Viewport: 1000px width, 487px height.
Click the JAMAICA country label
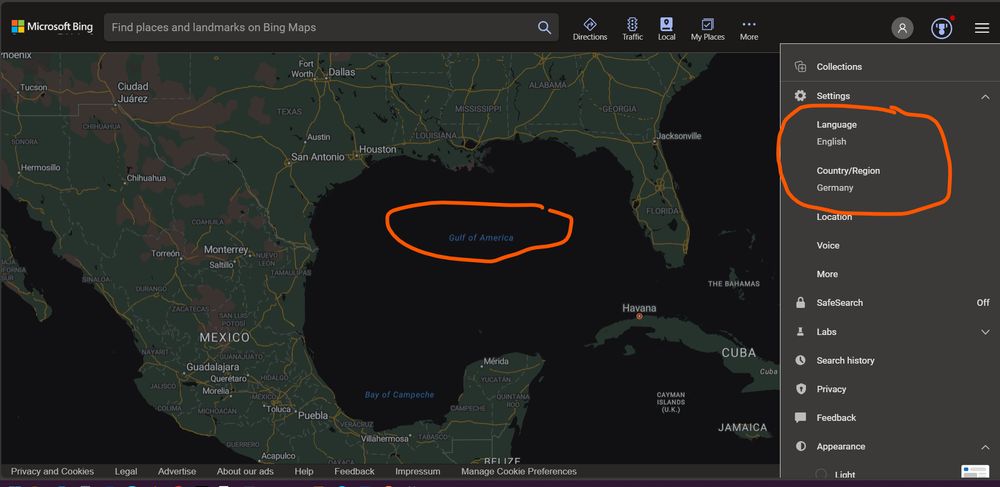click(x=742, y=427)
